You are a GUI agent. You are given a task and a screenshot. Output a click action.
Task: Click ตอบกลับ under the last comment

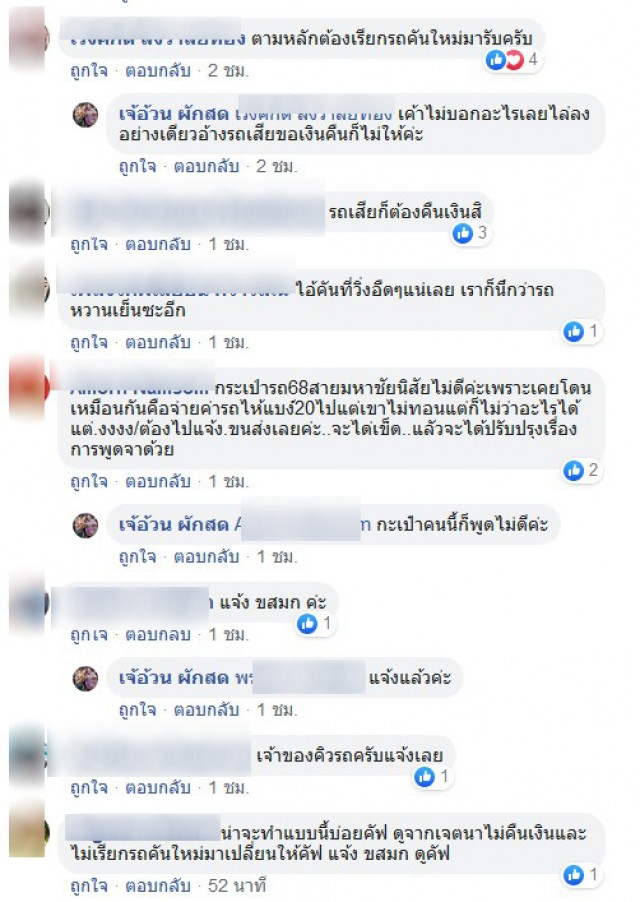pos(158,885)
